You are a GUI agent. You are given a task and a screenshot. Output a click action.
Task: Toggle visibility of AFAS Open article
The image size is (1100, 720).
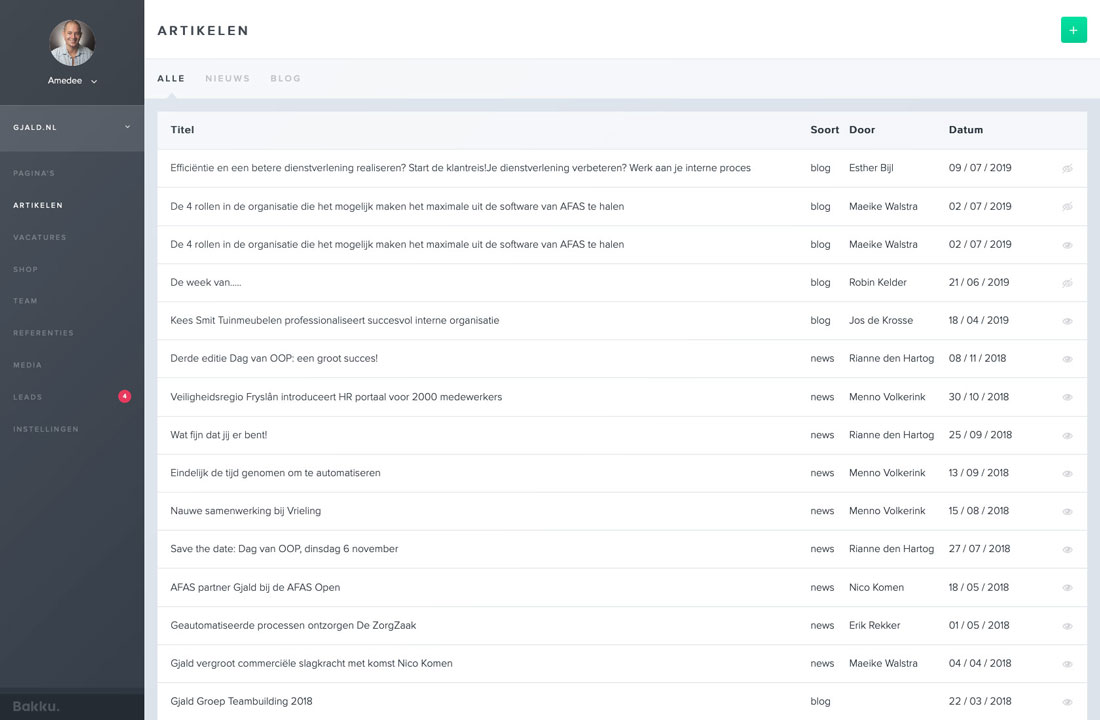tap(1067, 588)
